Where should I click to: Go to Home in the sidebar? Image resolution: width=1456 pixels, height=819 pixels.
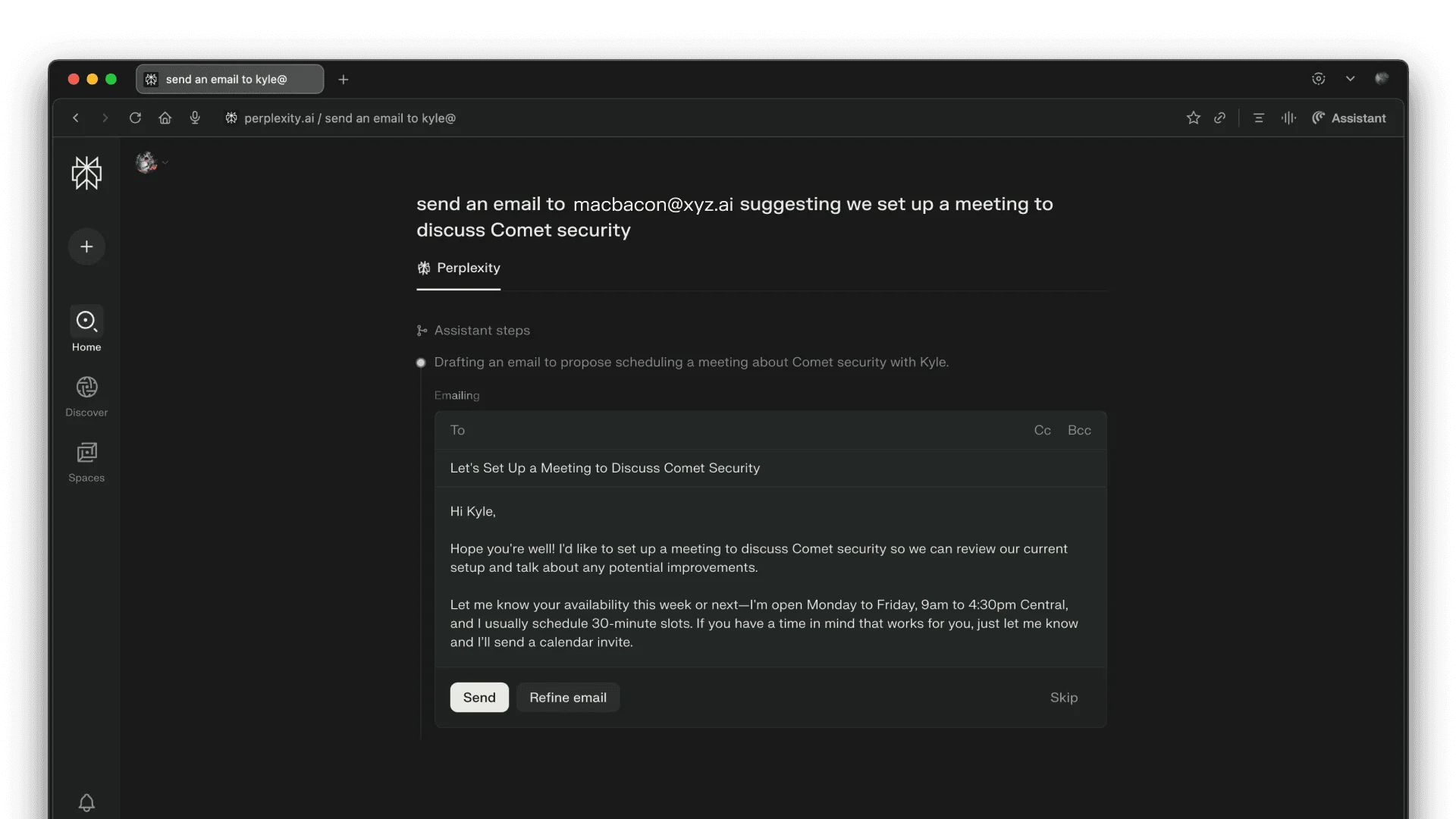pyautogui.click(x=86, y=329)
